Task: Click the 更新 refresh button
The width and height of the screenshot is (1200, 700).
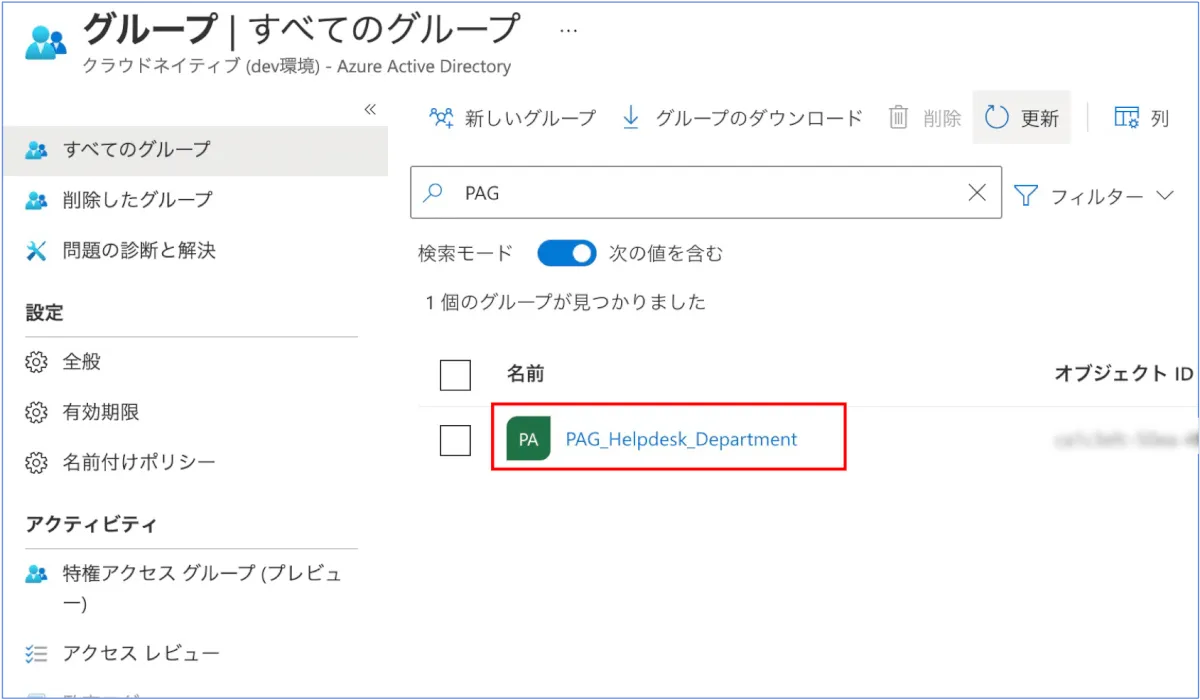Action: click(1021, 118)
